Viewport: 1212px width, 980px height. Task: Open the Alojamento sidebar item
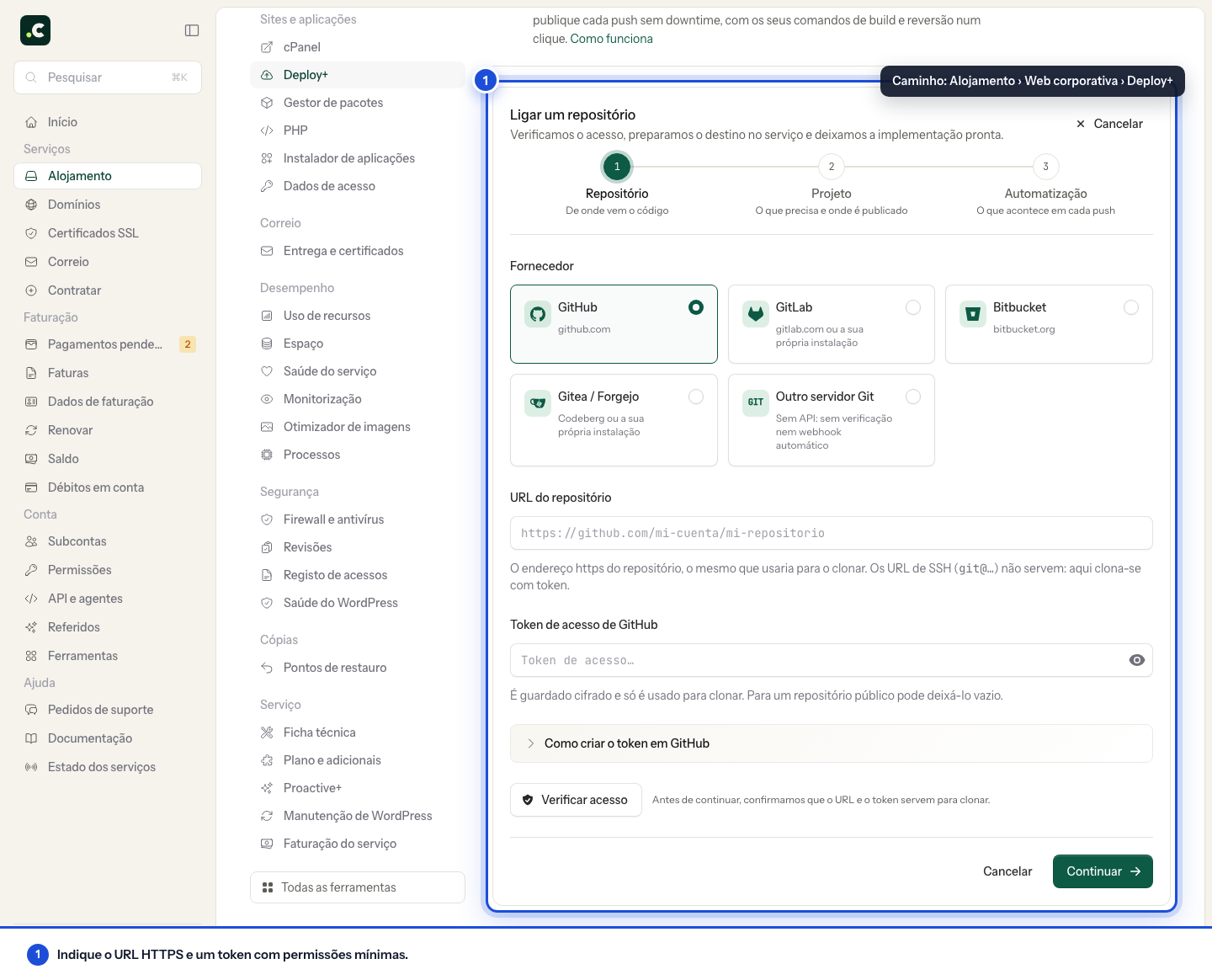pyautogui.click(x=108, y=176)
